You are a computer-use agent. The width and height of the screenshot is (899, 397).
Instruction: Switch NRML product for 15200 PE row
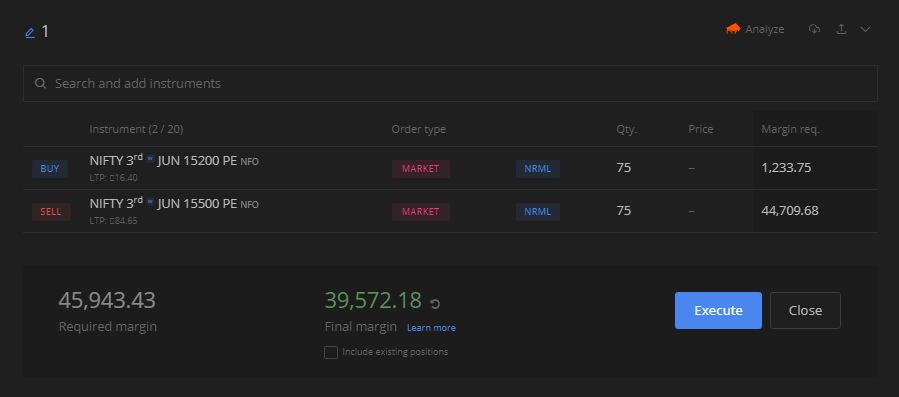point(538,169)
